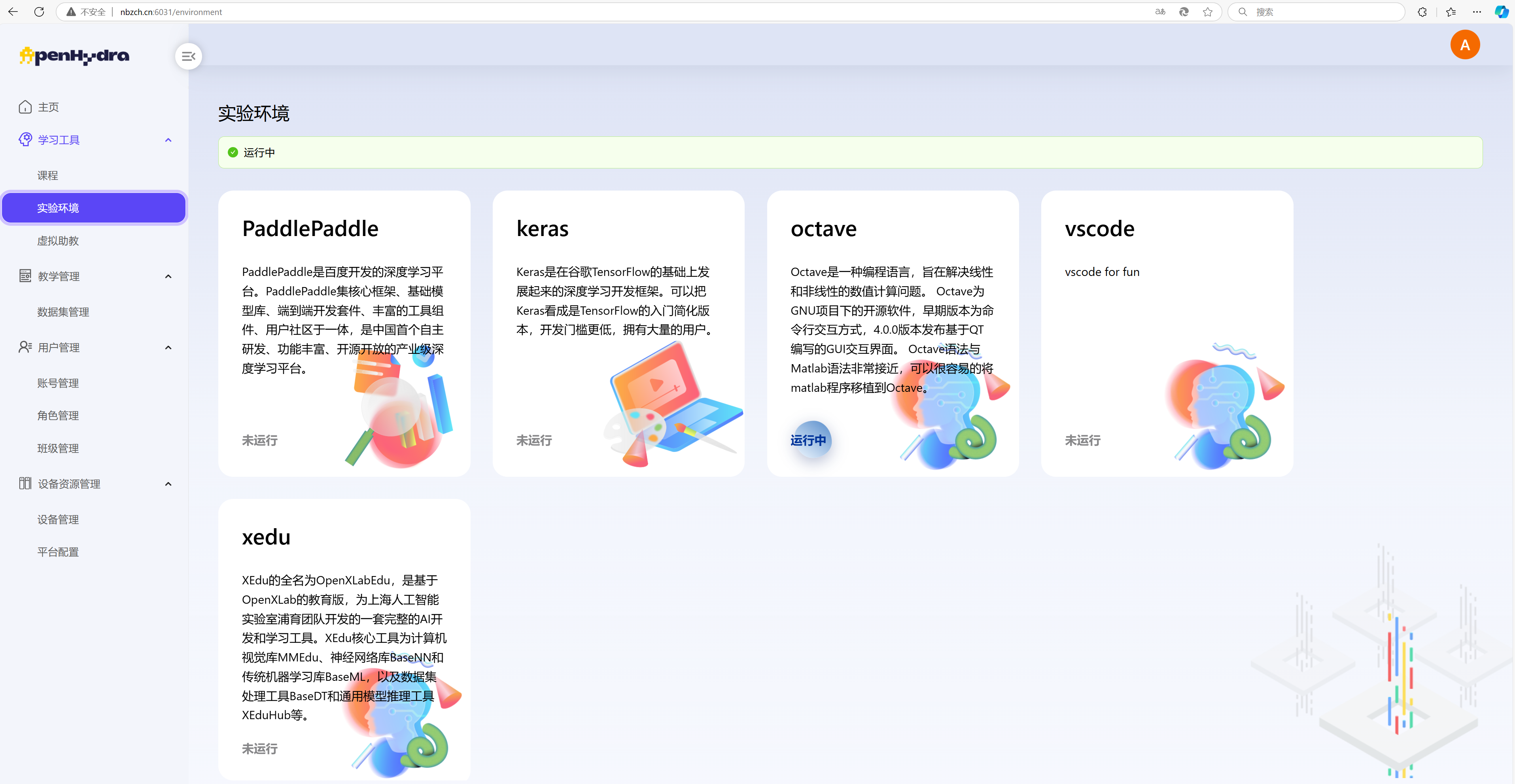Select 虚拟助教 in the sidebar
This screenshot has height=784, width=1515.
pyautogui.click(x=58, y=240)
